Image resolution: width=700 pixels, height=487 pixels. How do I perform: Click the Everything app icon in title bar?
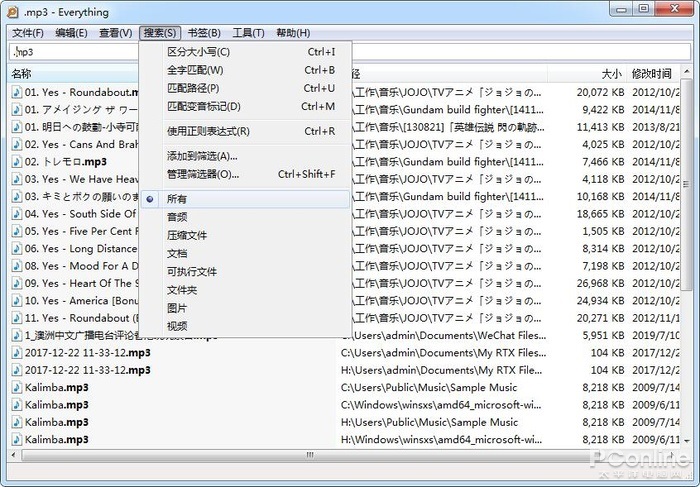12,12
